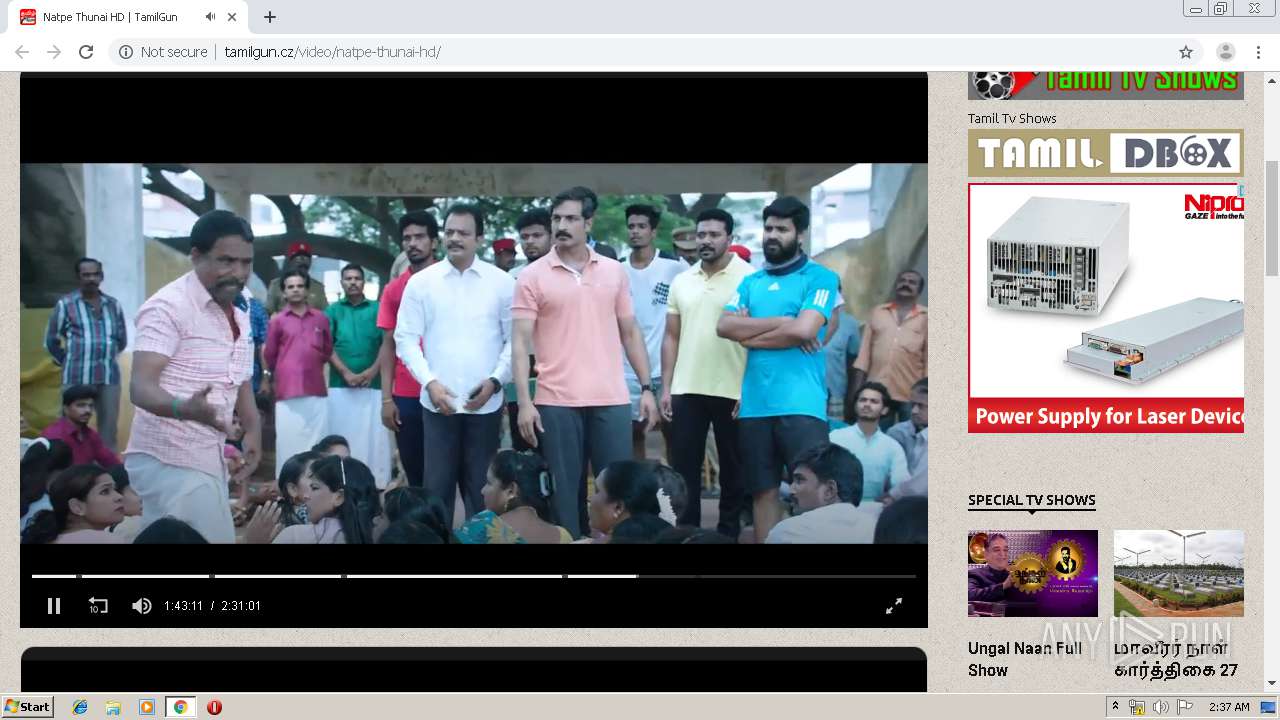Open the network tray icon
Viewport: 1280px width, 720px height.
[x=1137, y=707]
